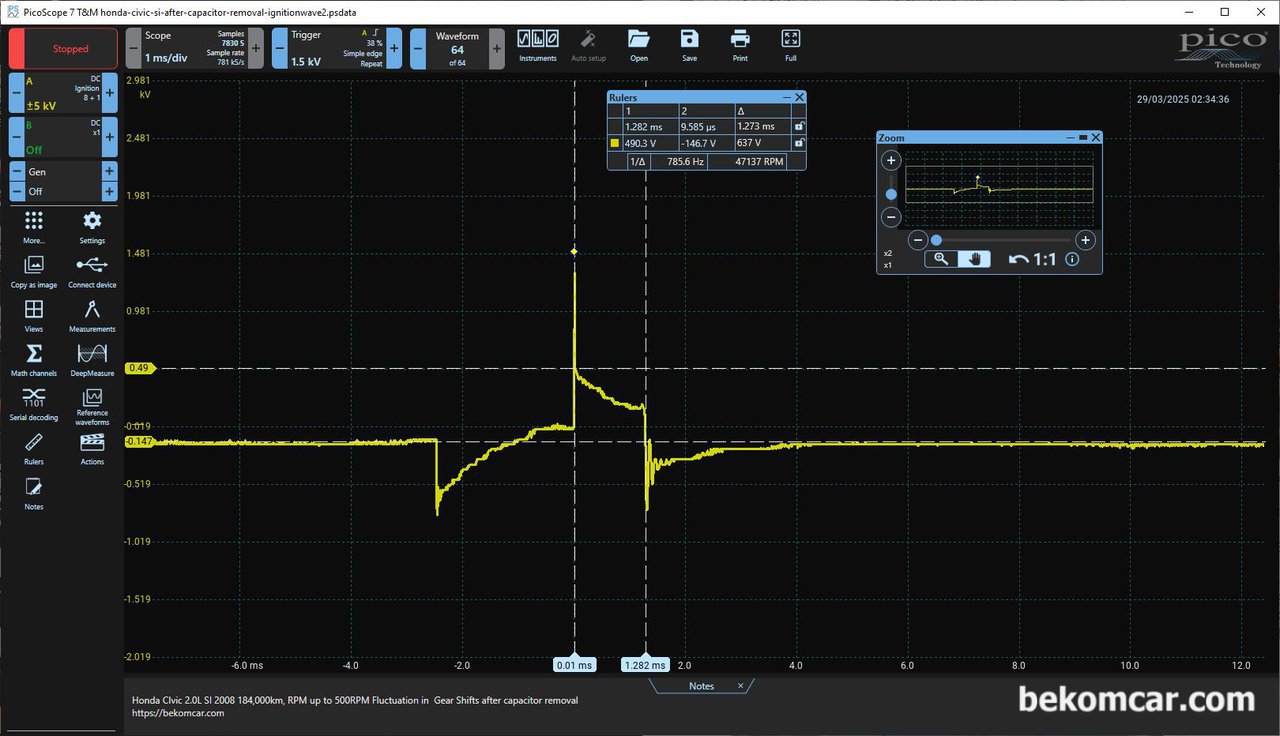Click the 1.282 ms time ruler handle

[645, 664]
